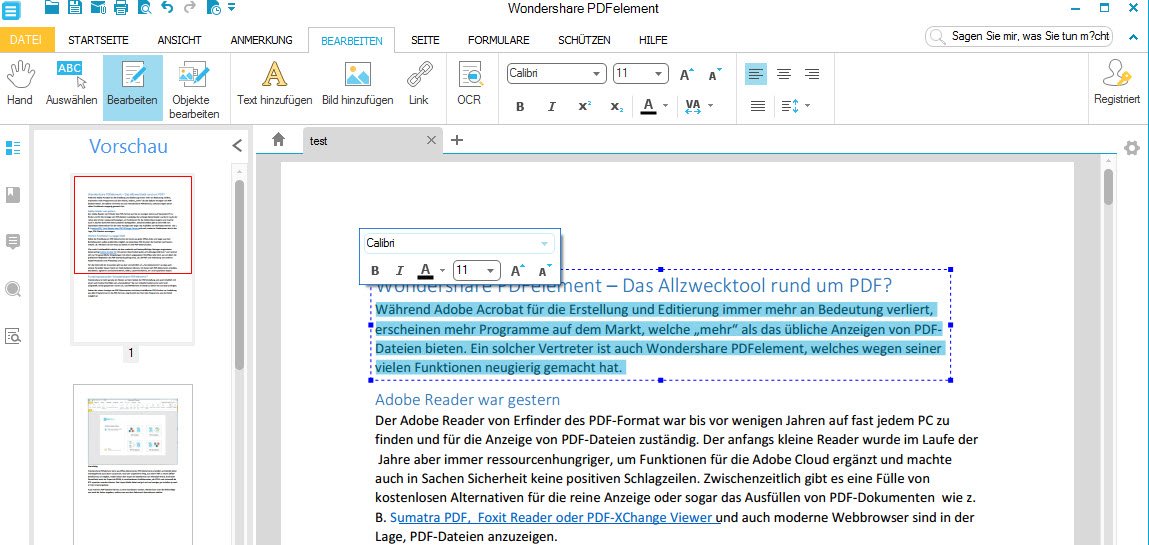Open the DATEI menu

coord(26,40)
